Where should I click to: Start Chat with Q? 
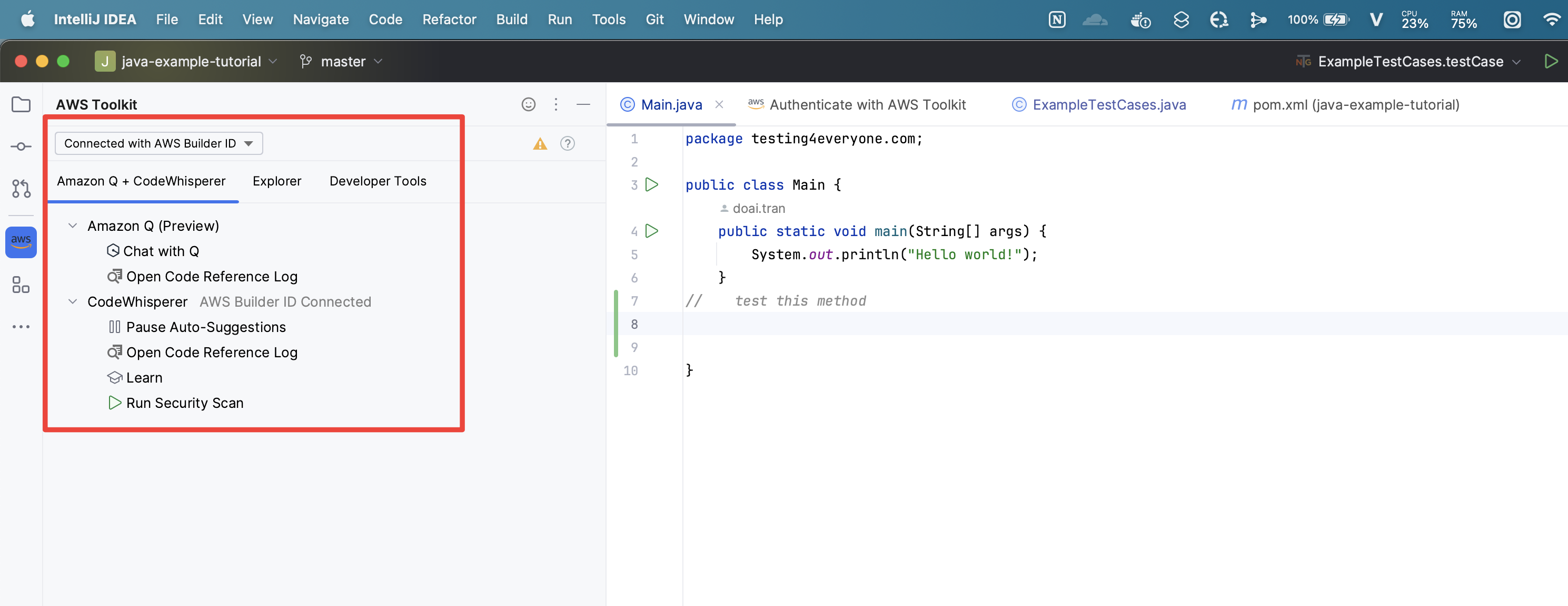(153, 251)
